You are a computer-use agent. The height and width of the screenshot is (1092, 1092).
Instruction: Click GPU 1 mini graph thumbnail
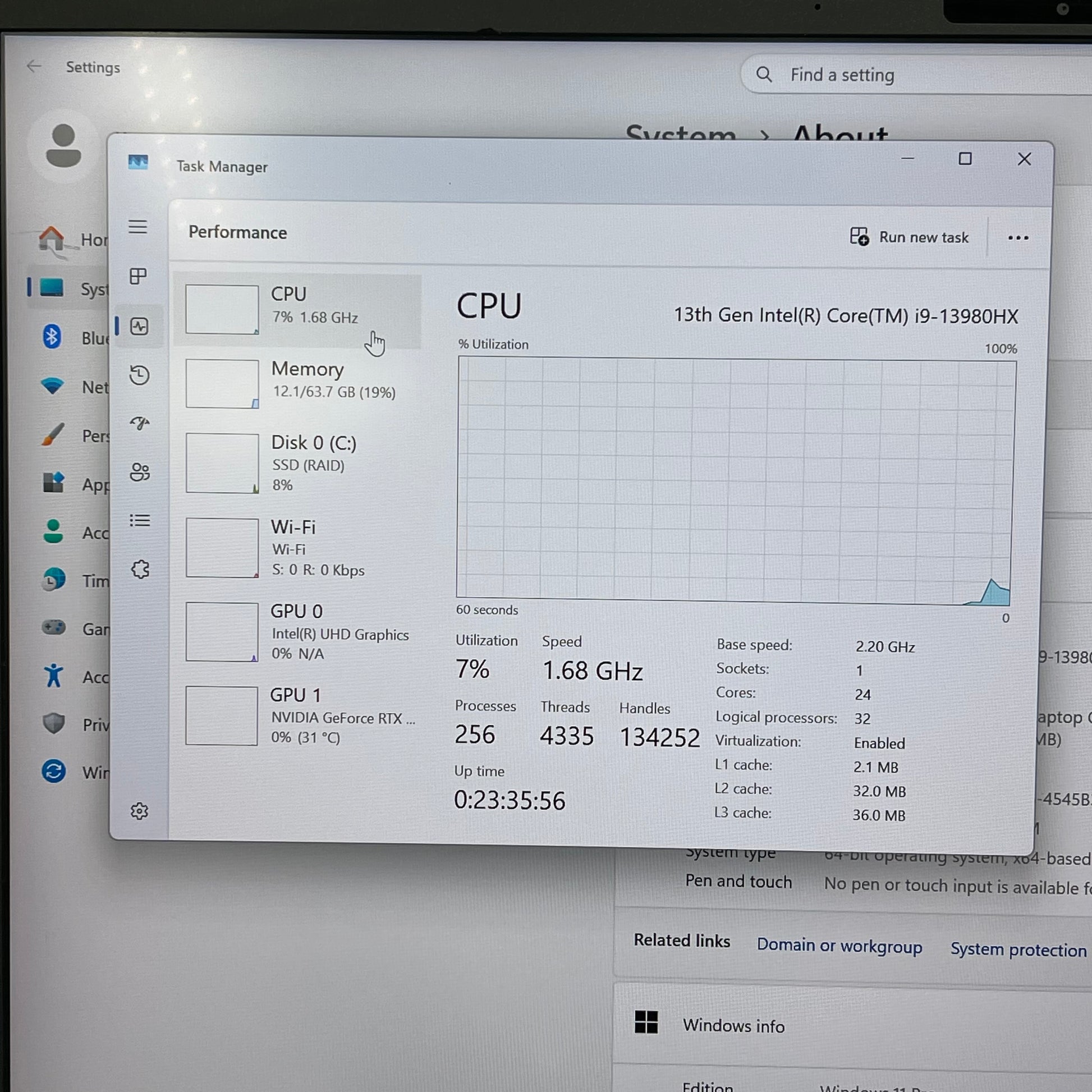222,715
